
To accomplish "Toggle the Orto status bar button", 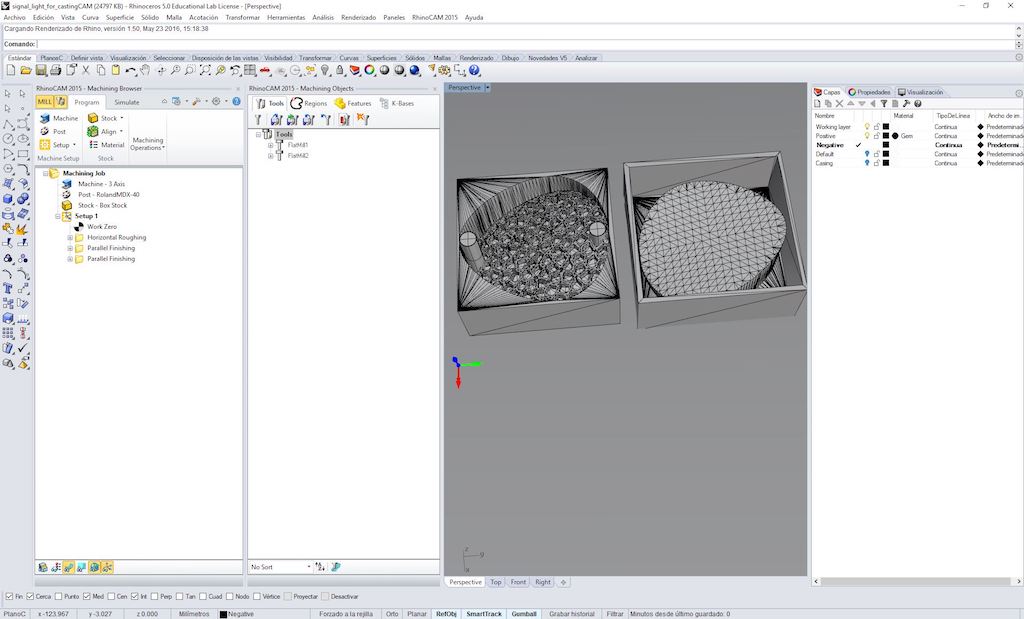I will click(392, 614).
